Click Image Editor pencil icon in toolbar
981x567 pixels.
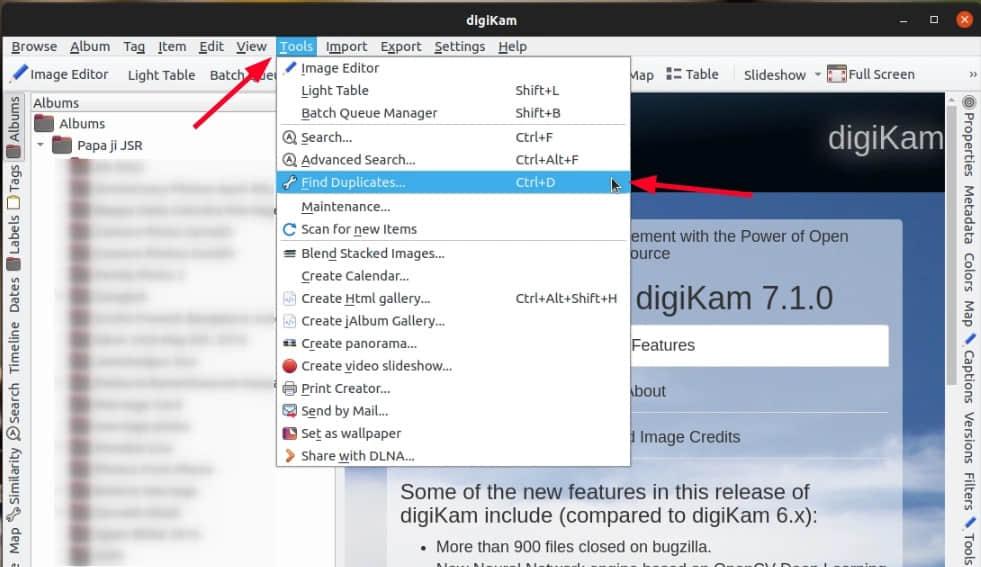click(18, 74)
